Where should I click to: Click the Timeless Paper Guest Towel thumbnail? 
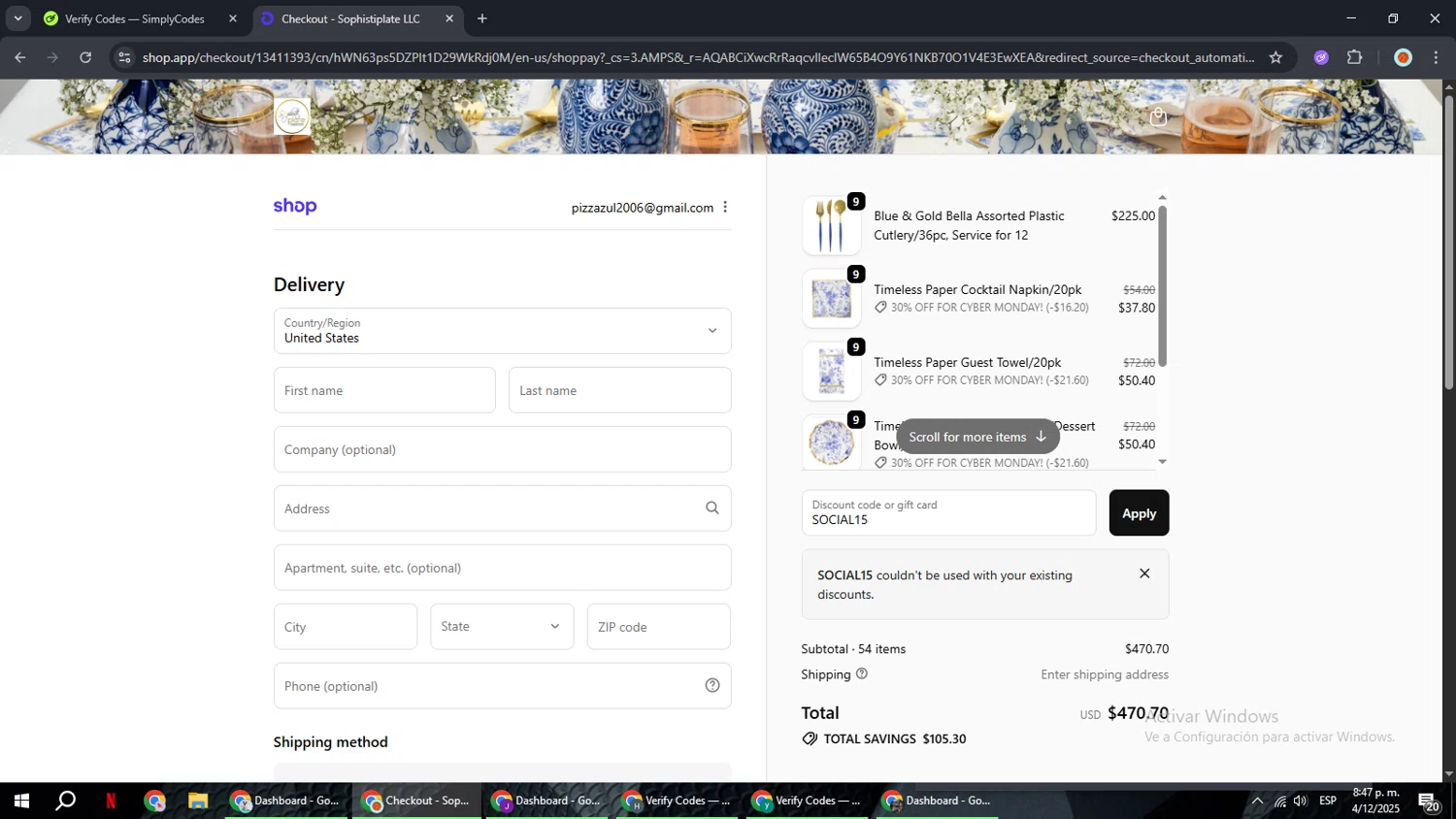[831, 371]
